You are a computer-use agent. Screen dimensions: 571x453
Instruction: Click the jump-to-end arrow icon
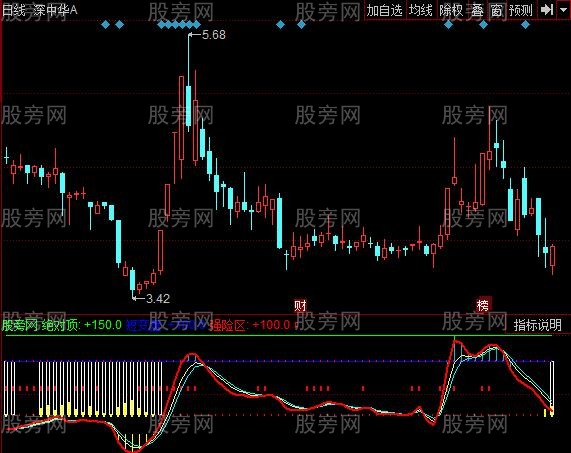(x=547, y=10)
